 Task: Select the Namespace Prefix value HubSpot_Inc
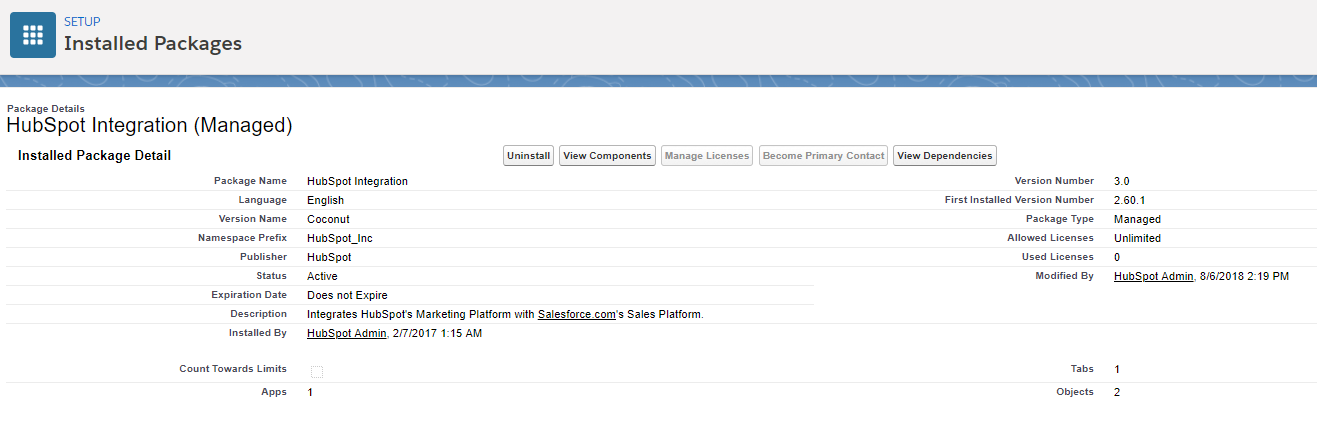click(340, 238)
